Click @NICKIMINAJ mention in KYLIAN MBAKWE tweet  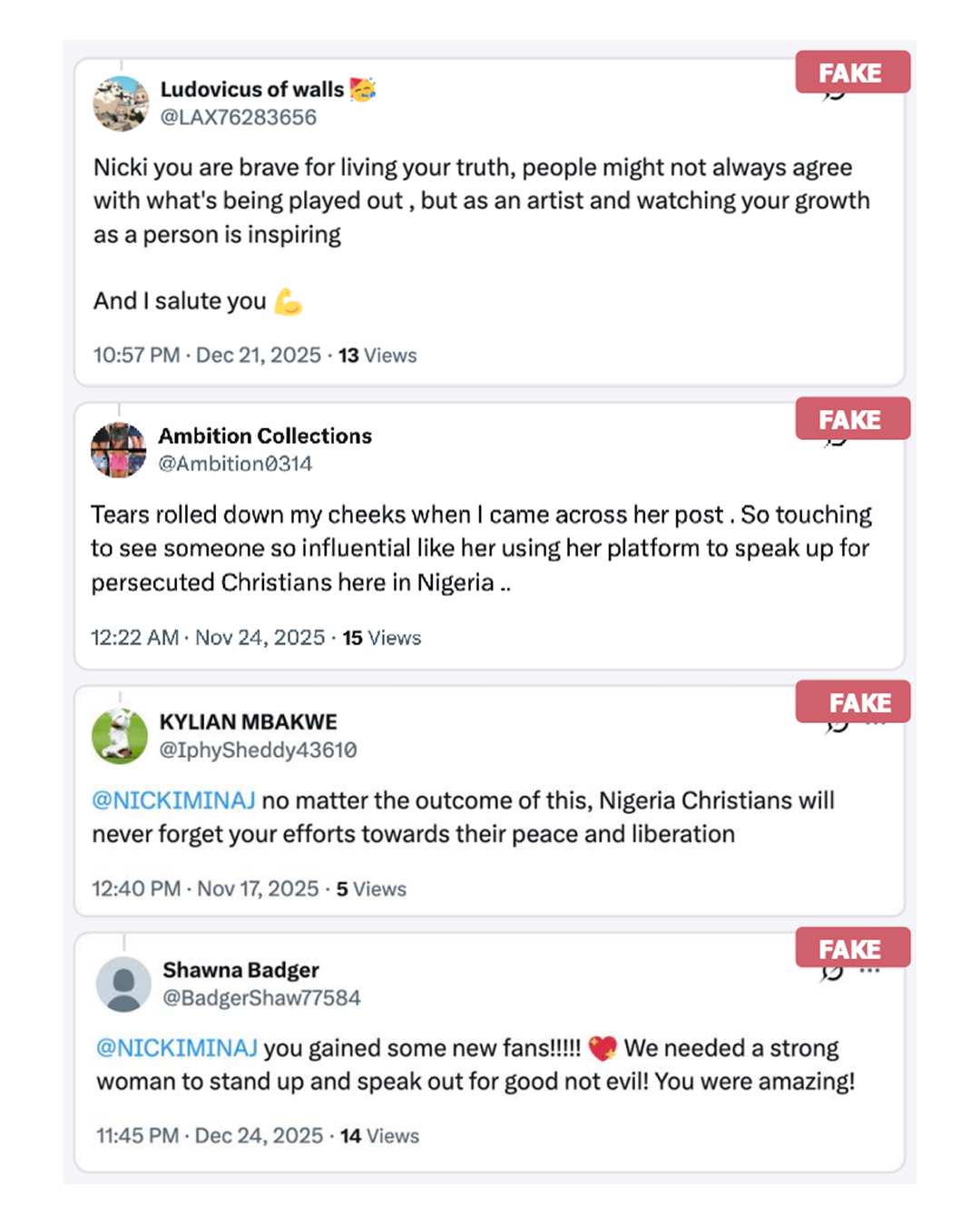point(173,800)
